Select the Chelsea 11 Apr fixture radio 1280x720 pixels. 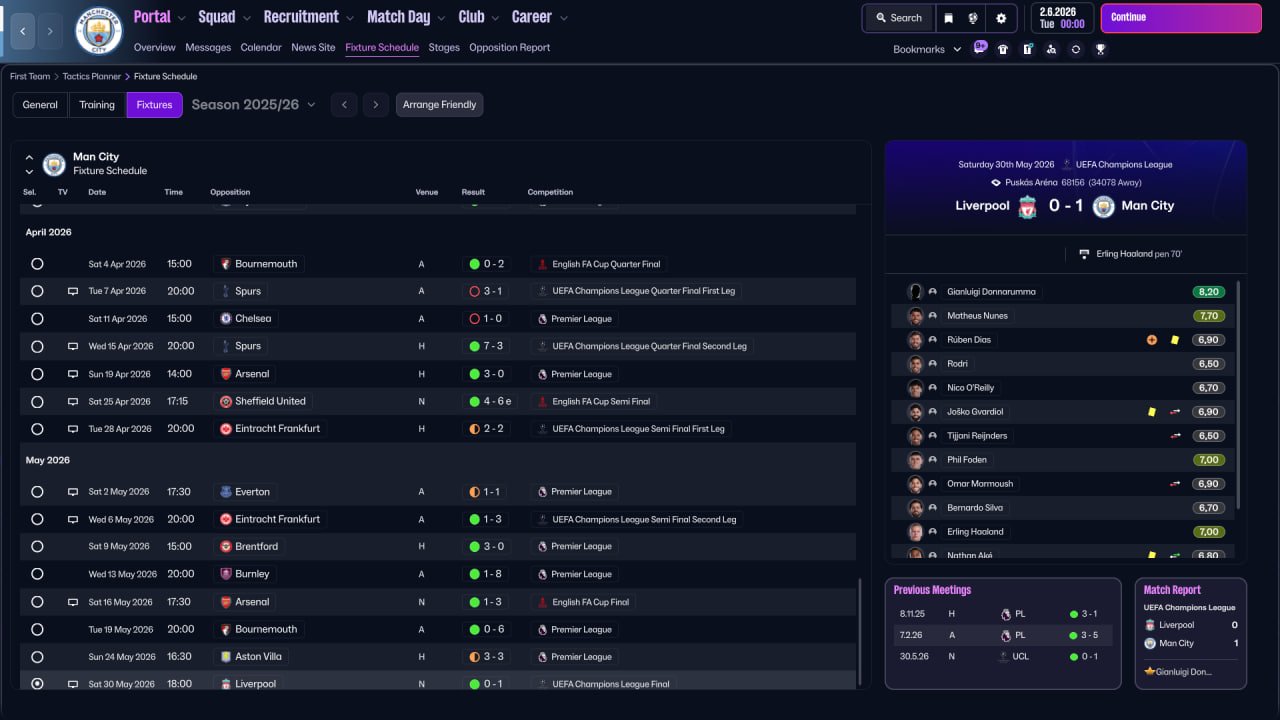[37, 319]
